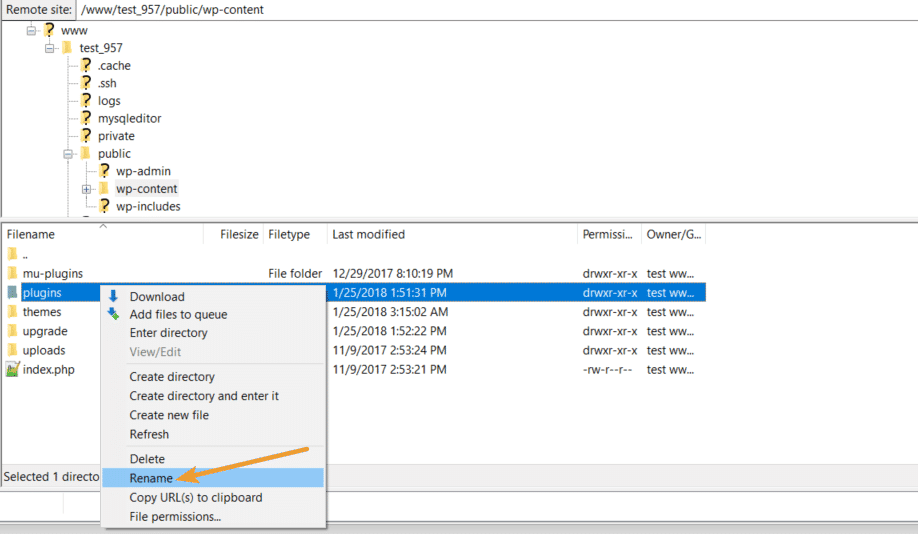Click the question mark icon beside mysqleditor
This screenshot has width=918, height=534.
tap(86, 118)
